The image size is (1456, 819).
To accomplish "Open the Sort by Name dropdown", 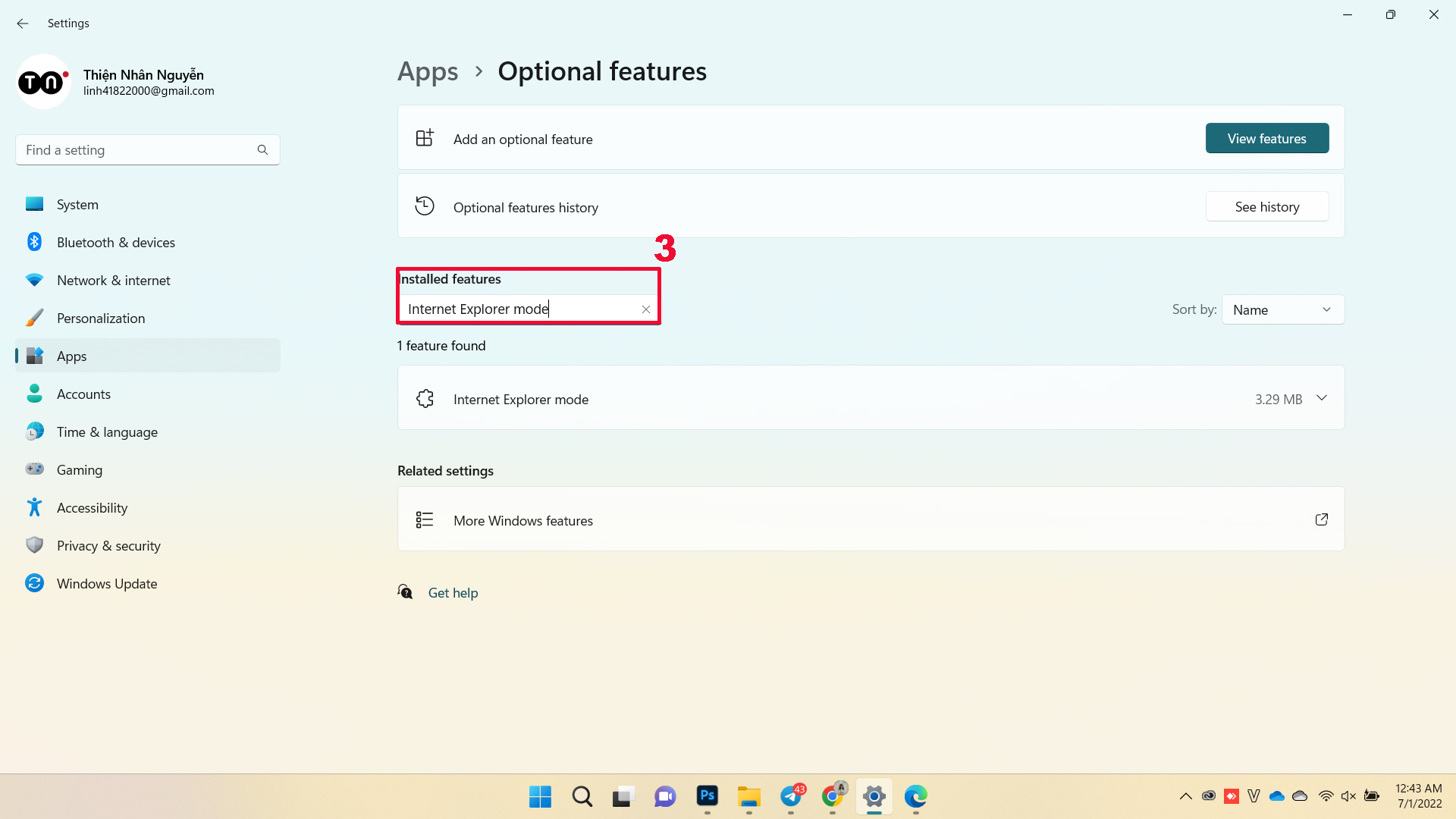I will pyautogui.click(x=1283, y=309).
